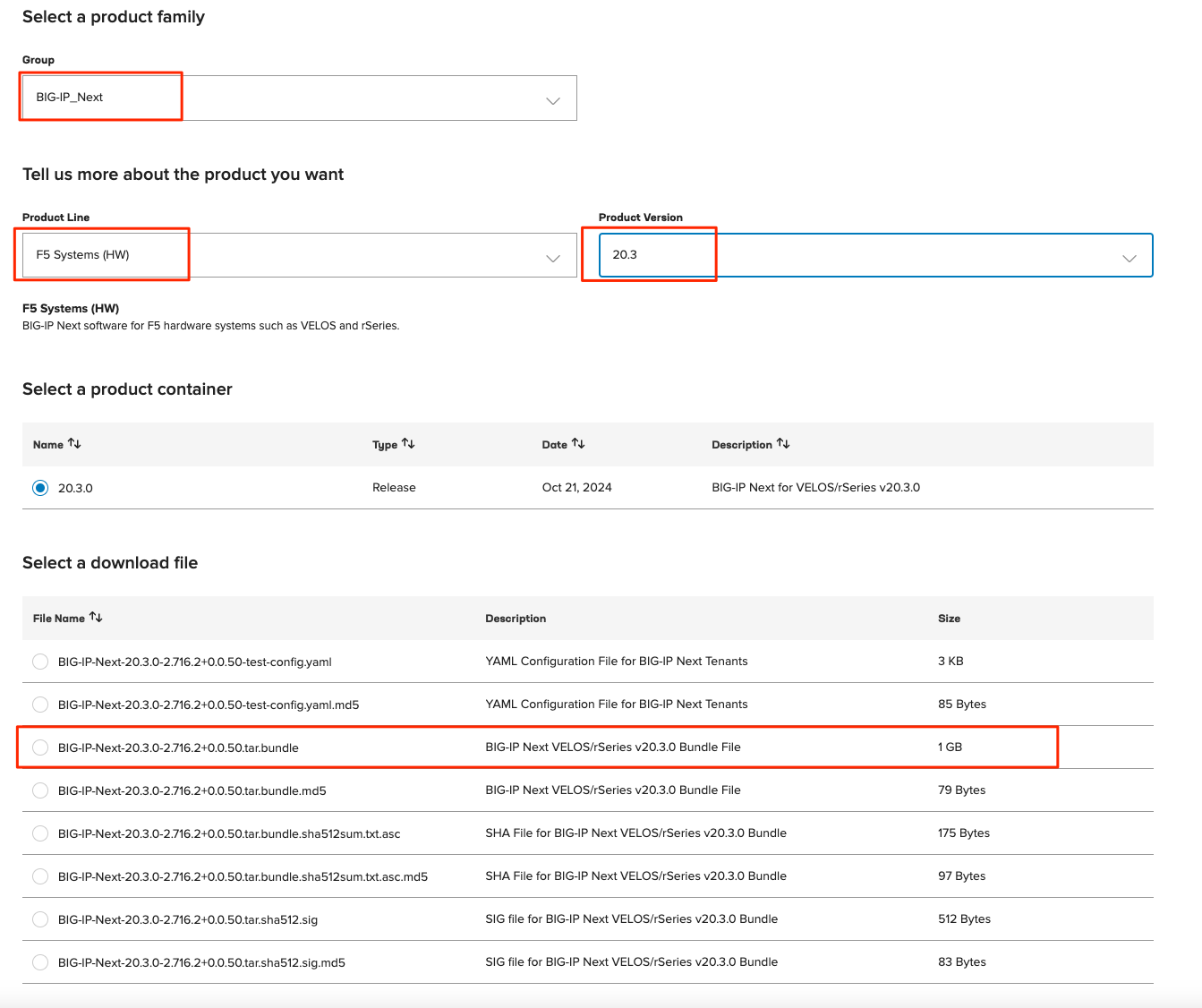This screenshot has width=1202, height=1008.
Task: Click the test-config.yaml.md5 file name
Action: click(209, 705)
